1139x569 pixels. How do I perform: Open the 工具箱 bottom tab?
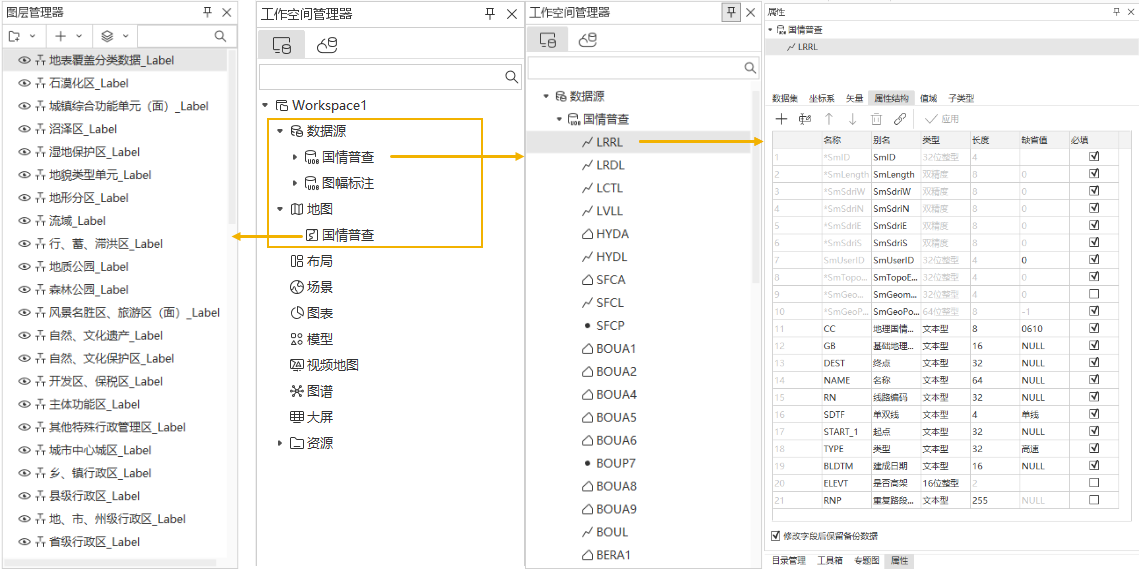coord(830,561)
